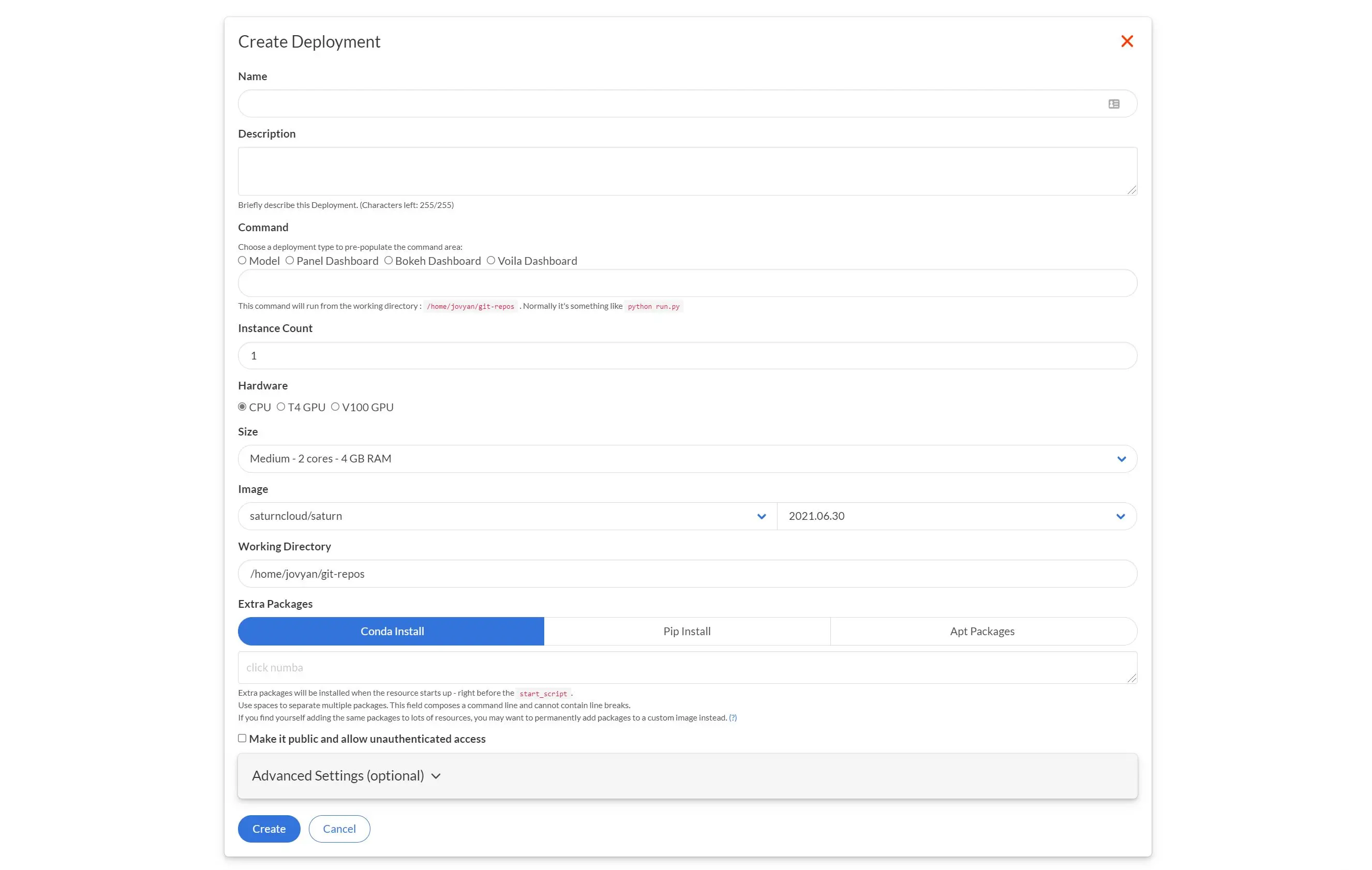Select the Conda Install tab
The height and width of the screenshot is (870, 1372).
click(x=391, y=631)
